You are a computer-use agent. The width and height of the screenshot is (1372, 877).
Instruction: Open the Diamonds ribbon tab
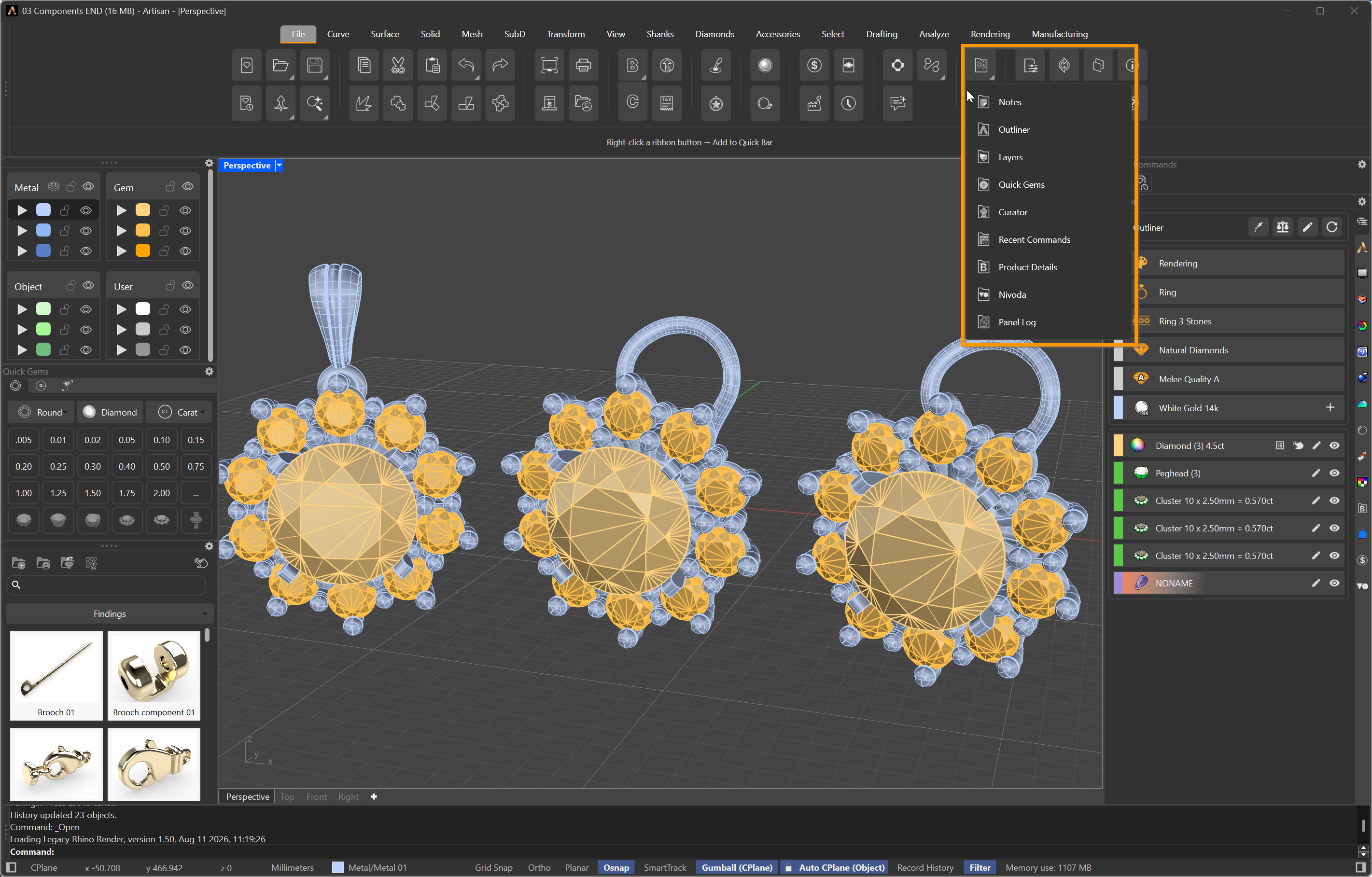714,34
